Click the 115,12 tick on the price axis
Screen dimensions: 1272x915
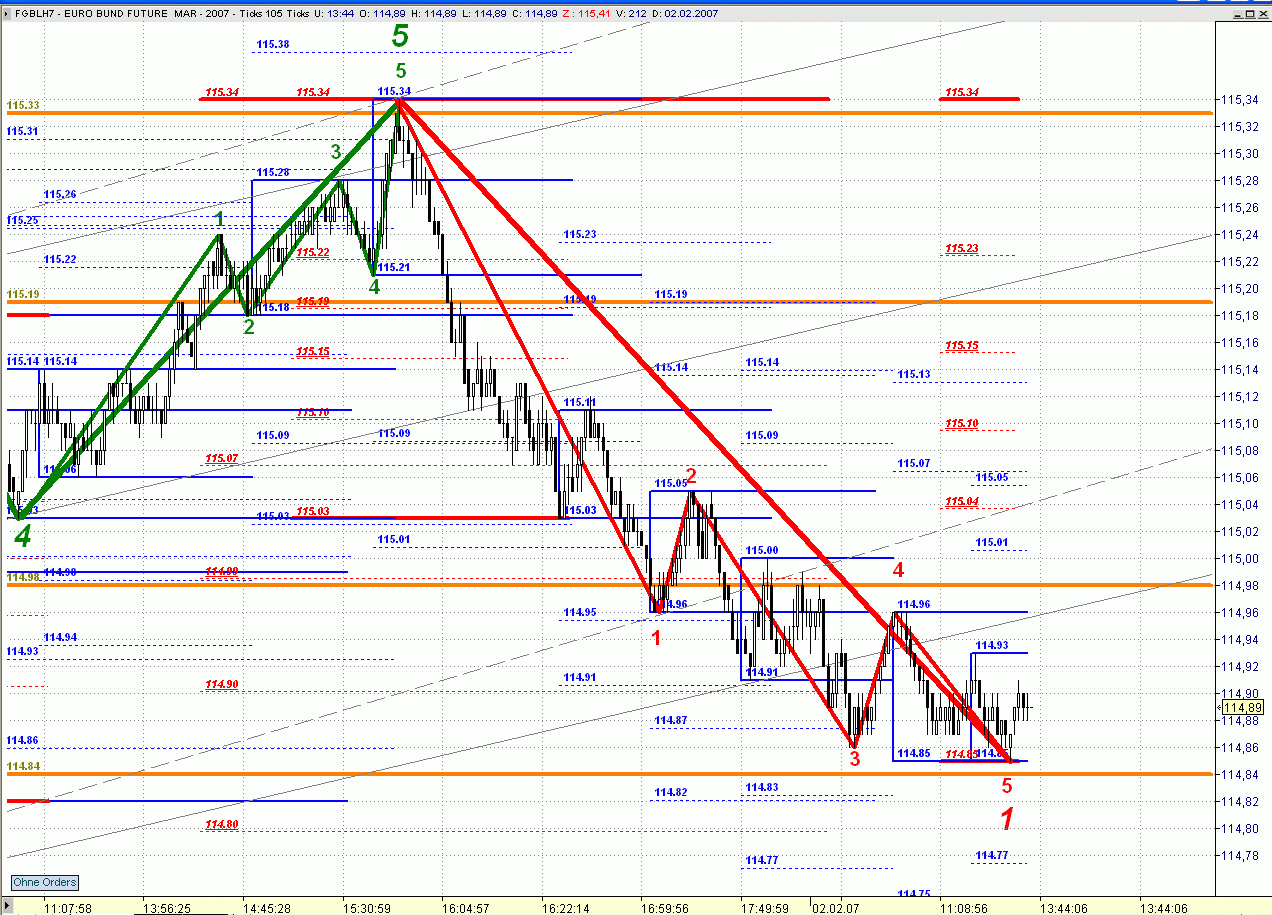[x=1239, y=397]
